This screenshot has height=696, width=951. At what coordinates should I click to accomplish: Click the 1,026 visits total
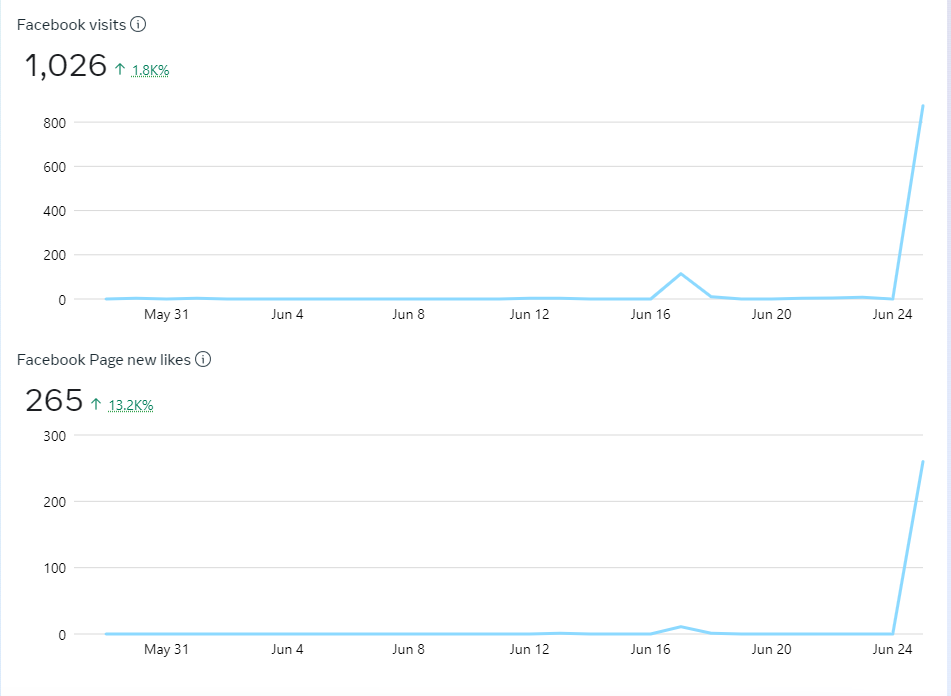pyautogui.click(x=65, y=66)
